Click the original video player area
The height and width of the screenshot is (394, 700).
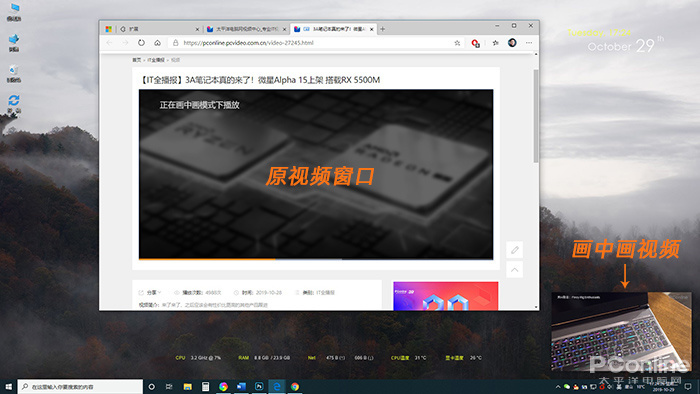point(316,174)
